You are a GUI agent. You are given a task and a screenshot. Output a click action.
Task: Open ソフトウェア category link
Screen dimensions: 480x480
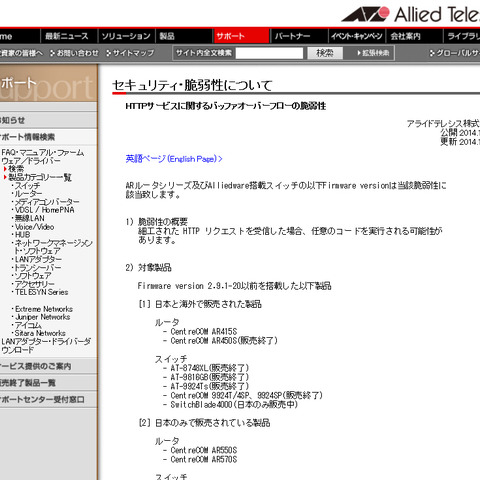33,276
